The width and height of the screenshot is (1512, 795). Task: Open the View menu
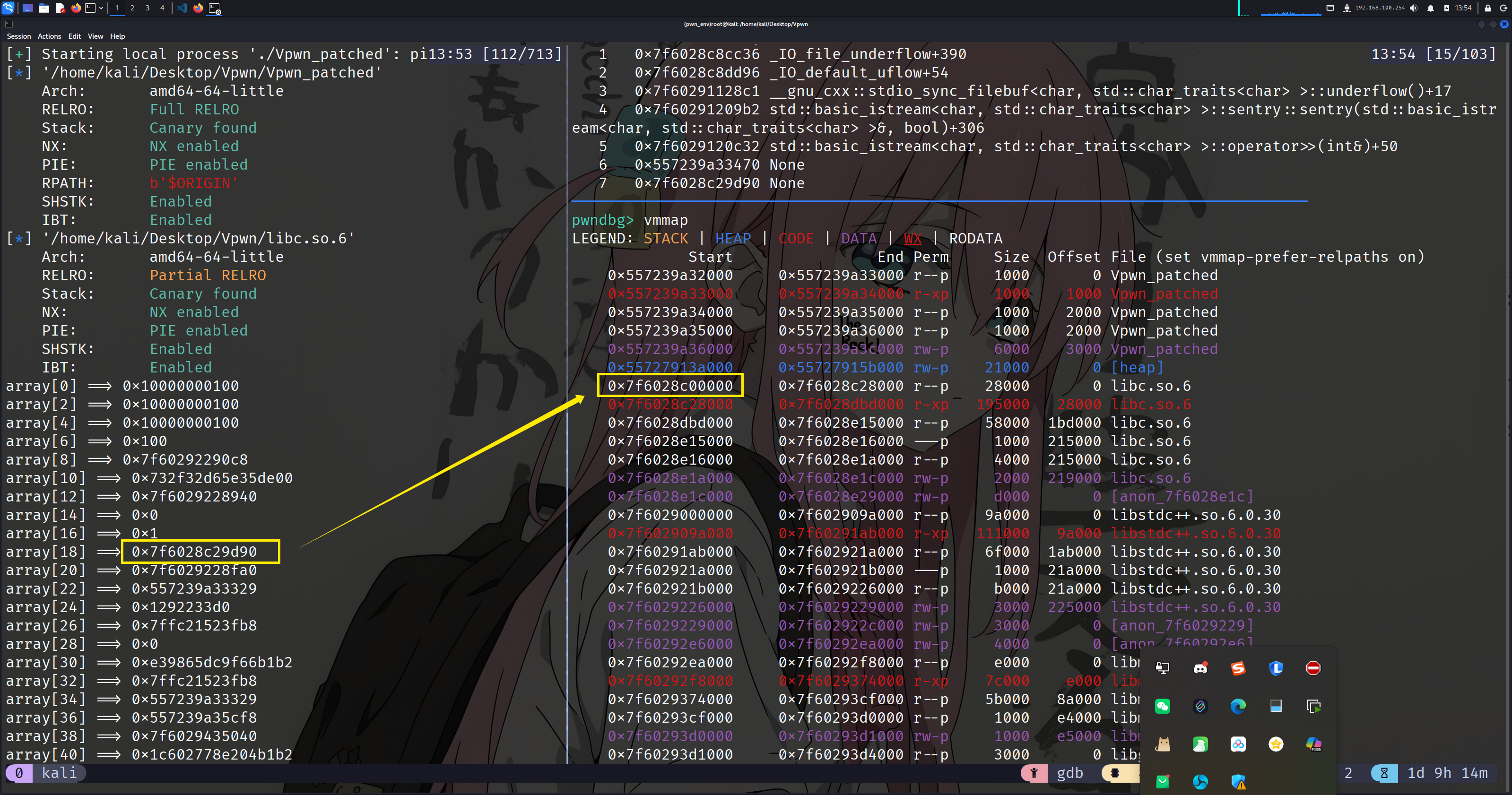[96, 36]
